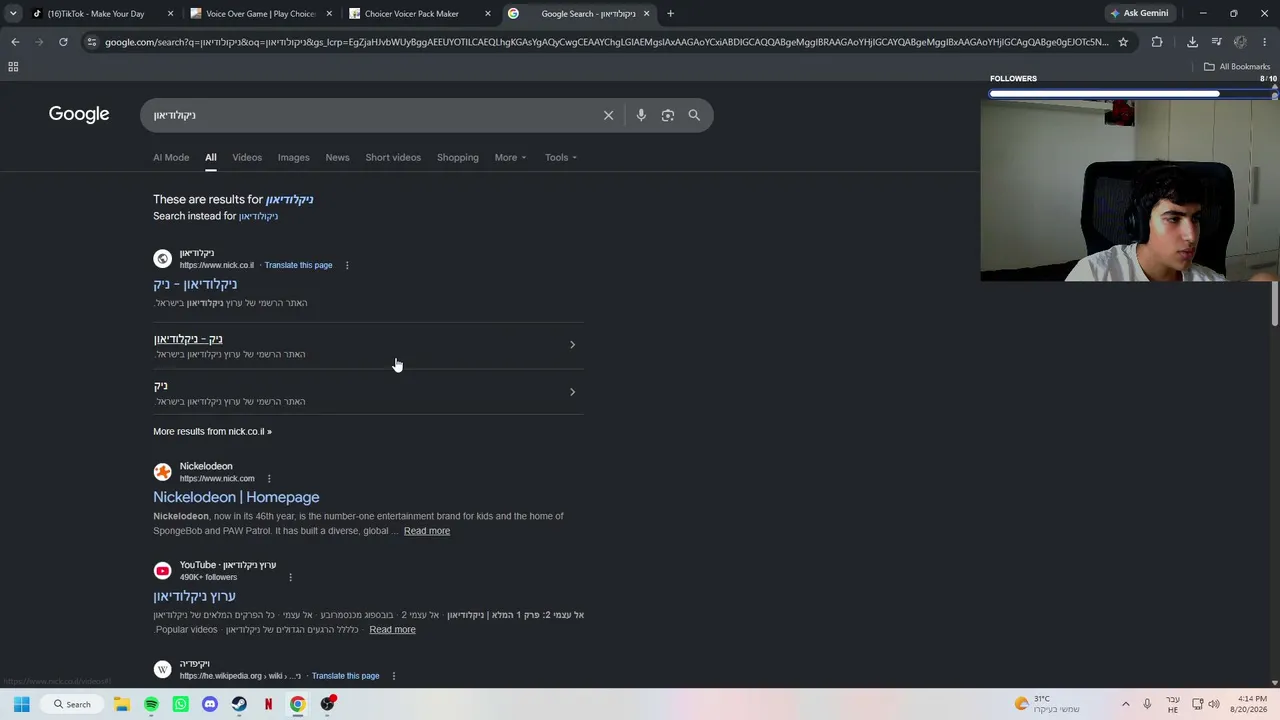This screenshot has width=1280, height=720.
Task: Open the volume control in system tray
Action: 1214,704
